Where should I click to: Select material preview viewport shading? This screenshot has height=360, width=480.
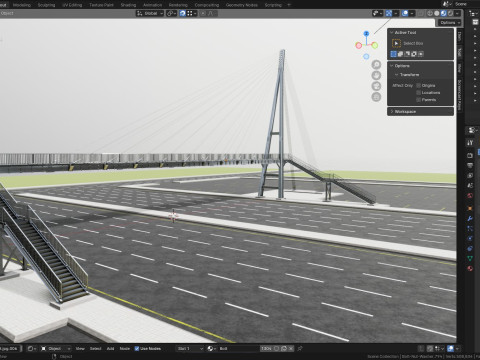pos(443,13)
